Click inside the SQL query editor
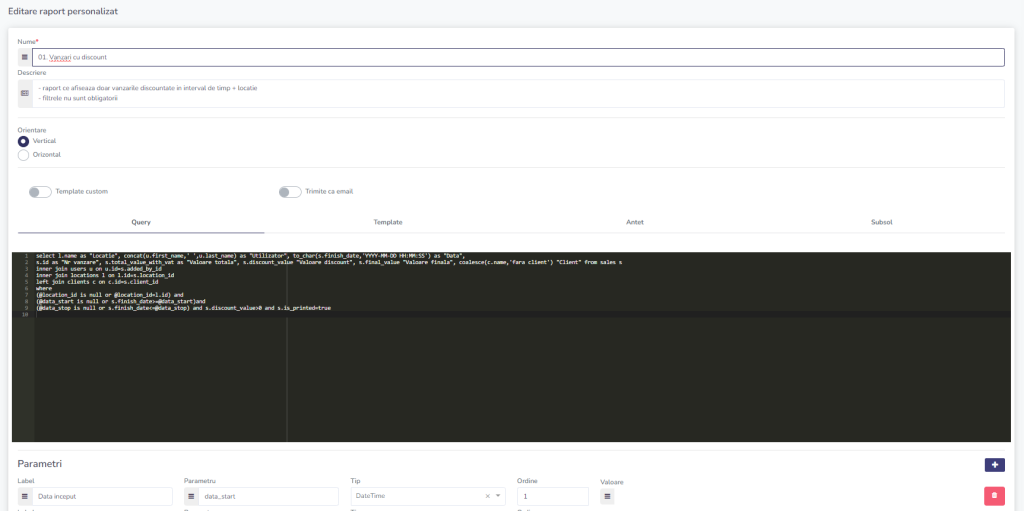1024x511 pixels. tap(500, 380)
